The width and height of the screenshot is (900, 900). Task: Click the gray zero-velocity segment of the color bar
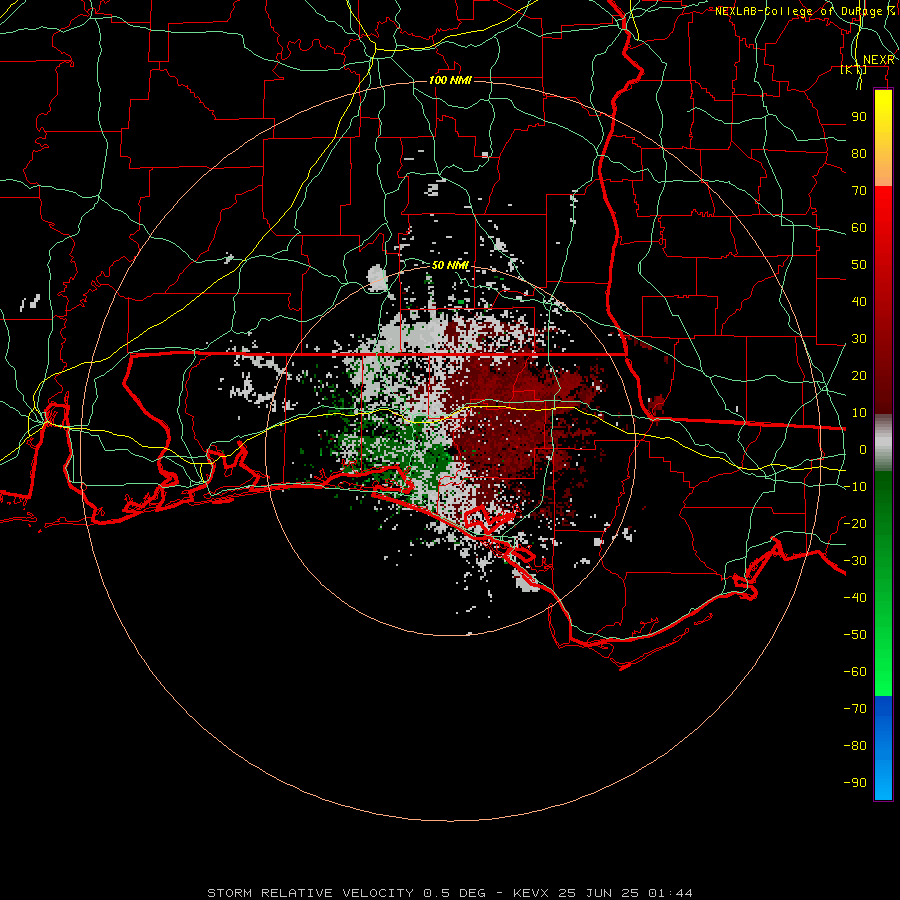click(883, 443)
